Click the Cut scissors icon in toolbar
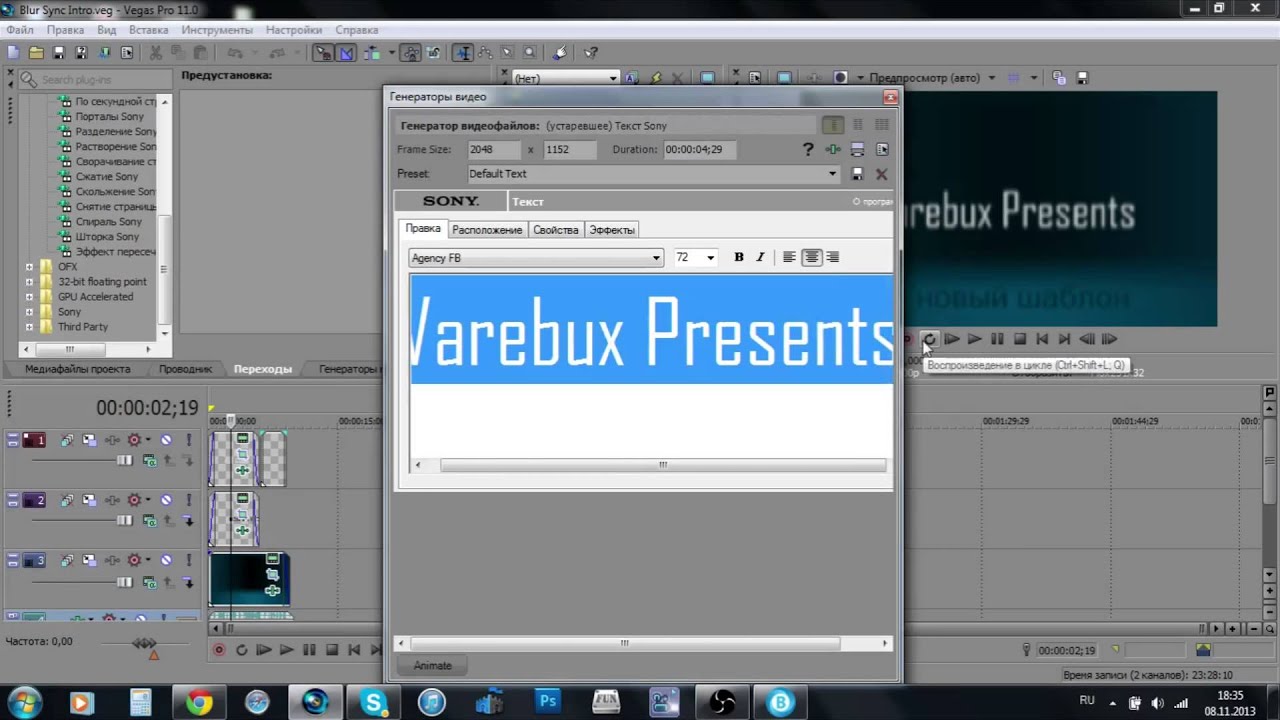1280x720 pixels. tap(156, 53)
